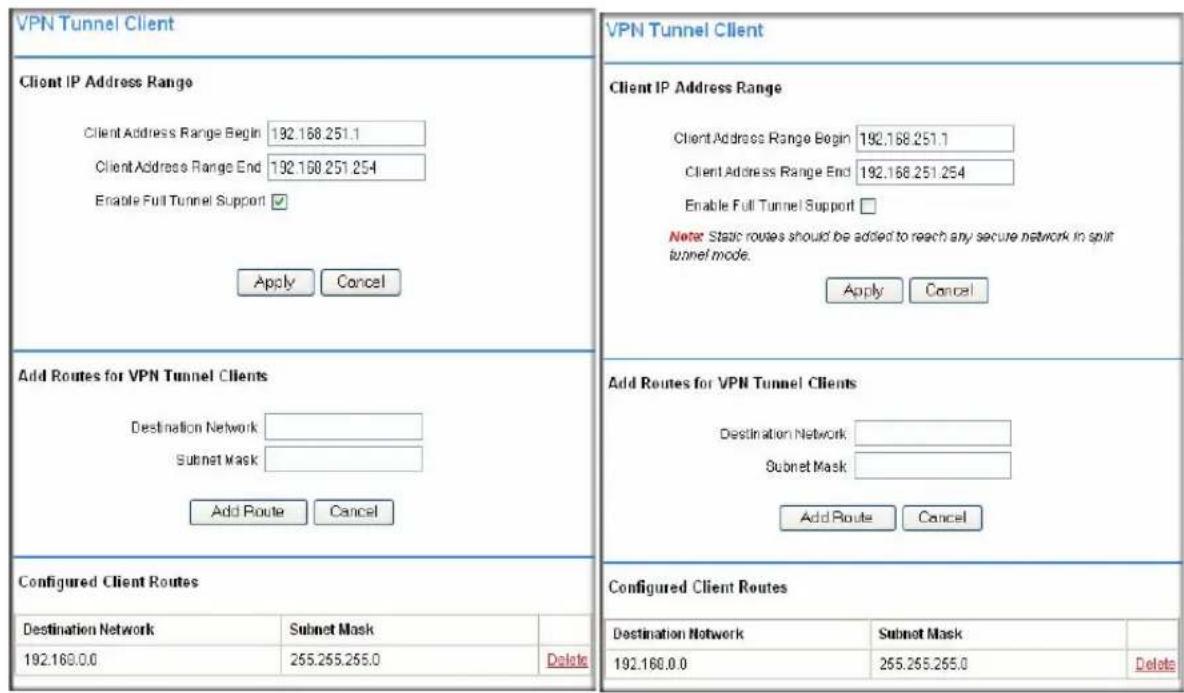Click Destination Network column header, left table
Image resolution: width=1184 pixels, height=693 pixels.
point(89,630)
